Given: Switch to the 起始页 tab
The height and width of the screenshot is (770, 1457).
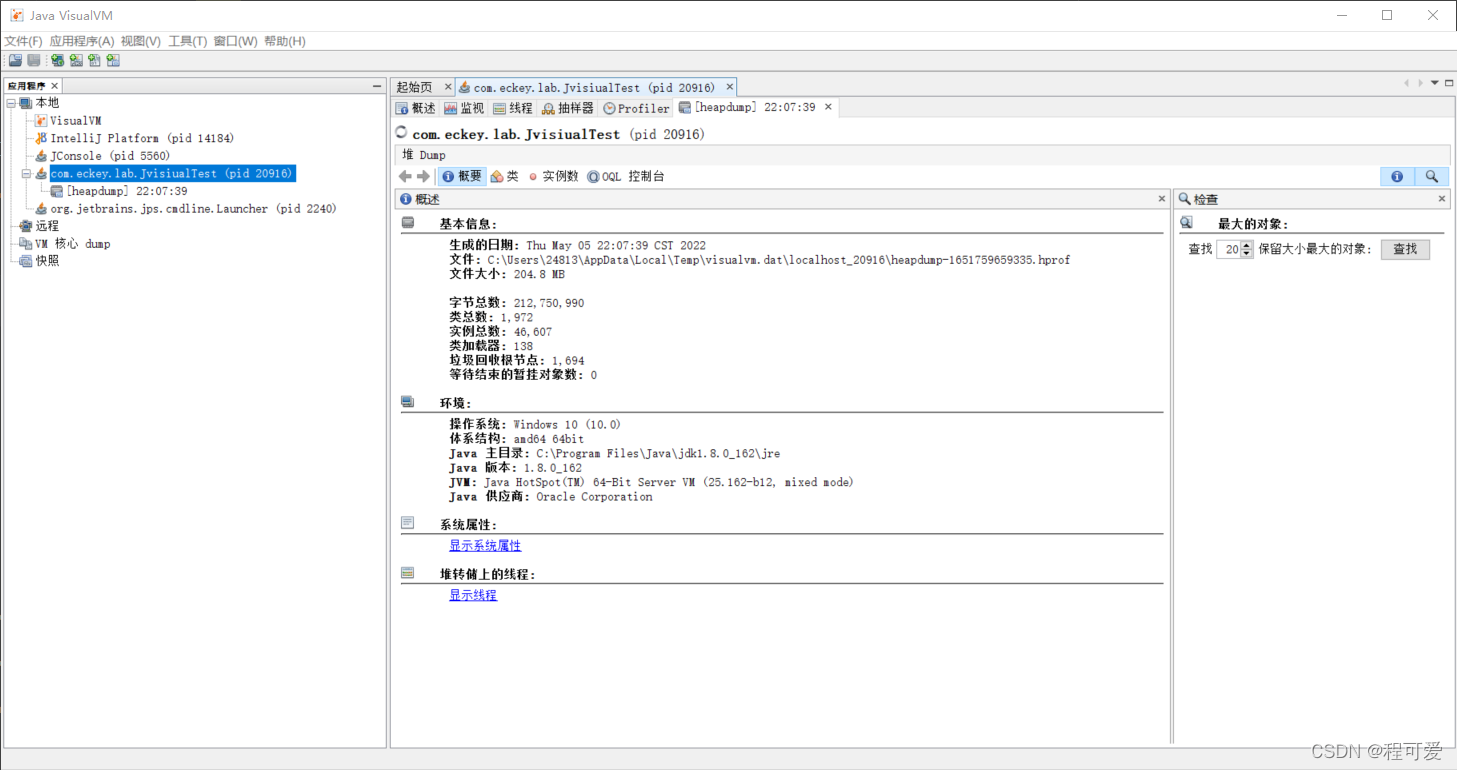Looking at the screenshot, I should pyautogui.click(x=414, y=87).
